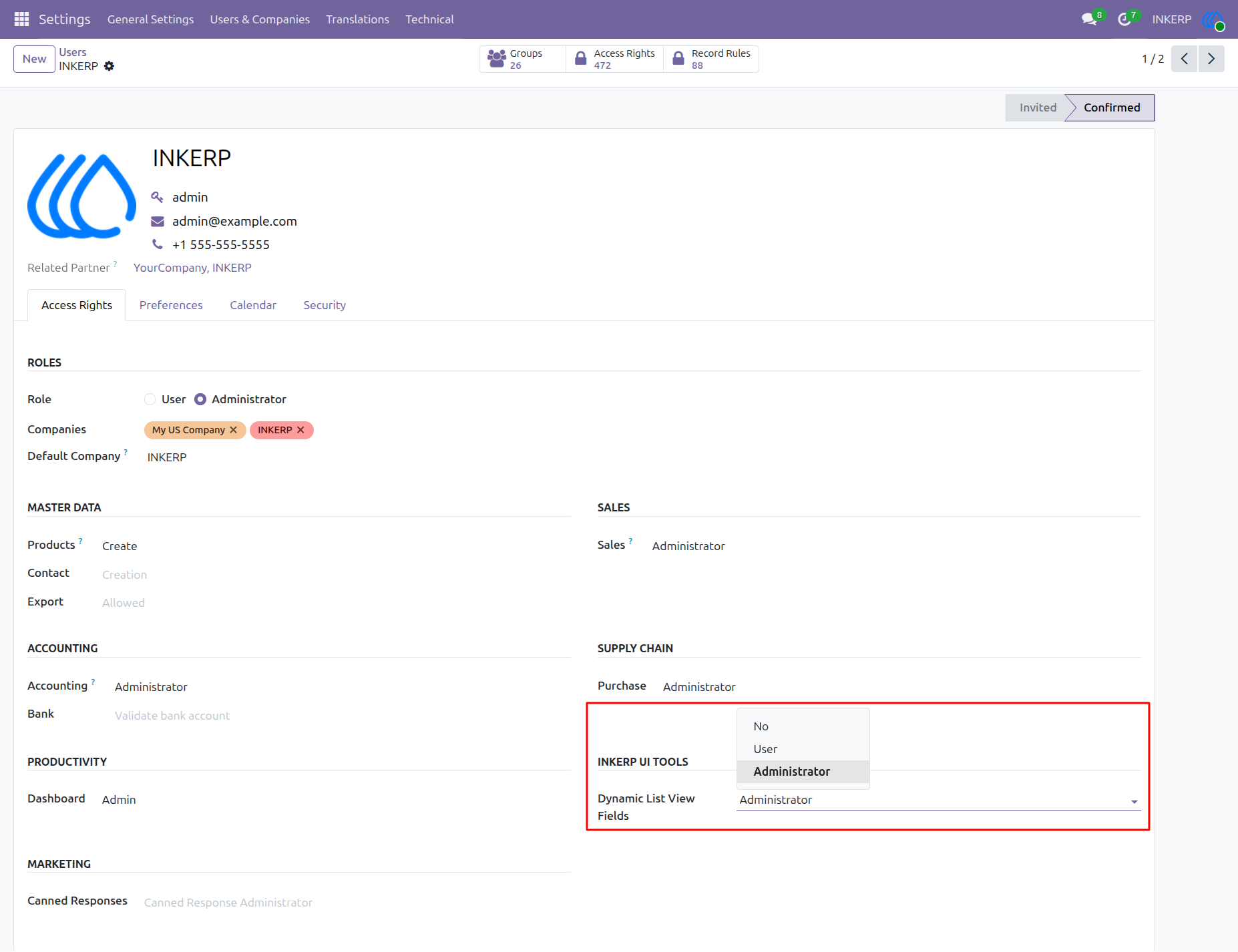The width and height of the screenshot is (1238, 952).
Task: Switch to the Security tab
Action: click(x=325, y=305)
